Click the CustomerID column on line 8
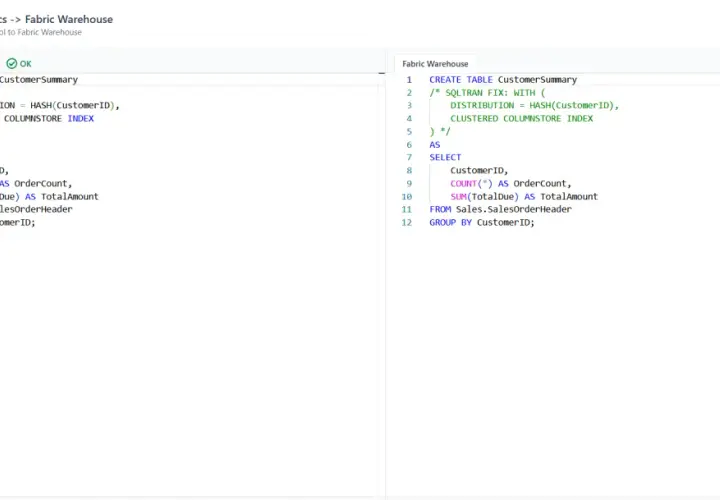The width and height of the screenshot is (720, 500). pos(477,170)
